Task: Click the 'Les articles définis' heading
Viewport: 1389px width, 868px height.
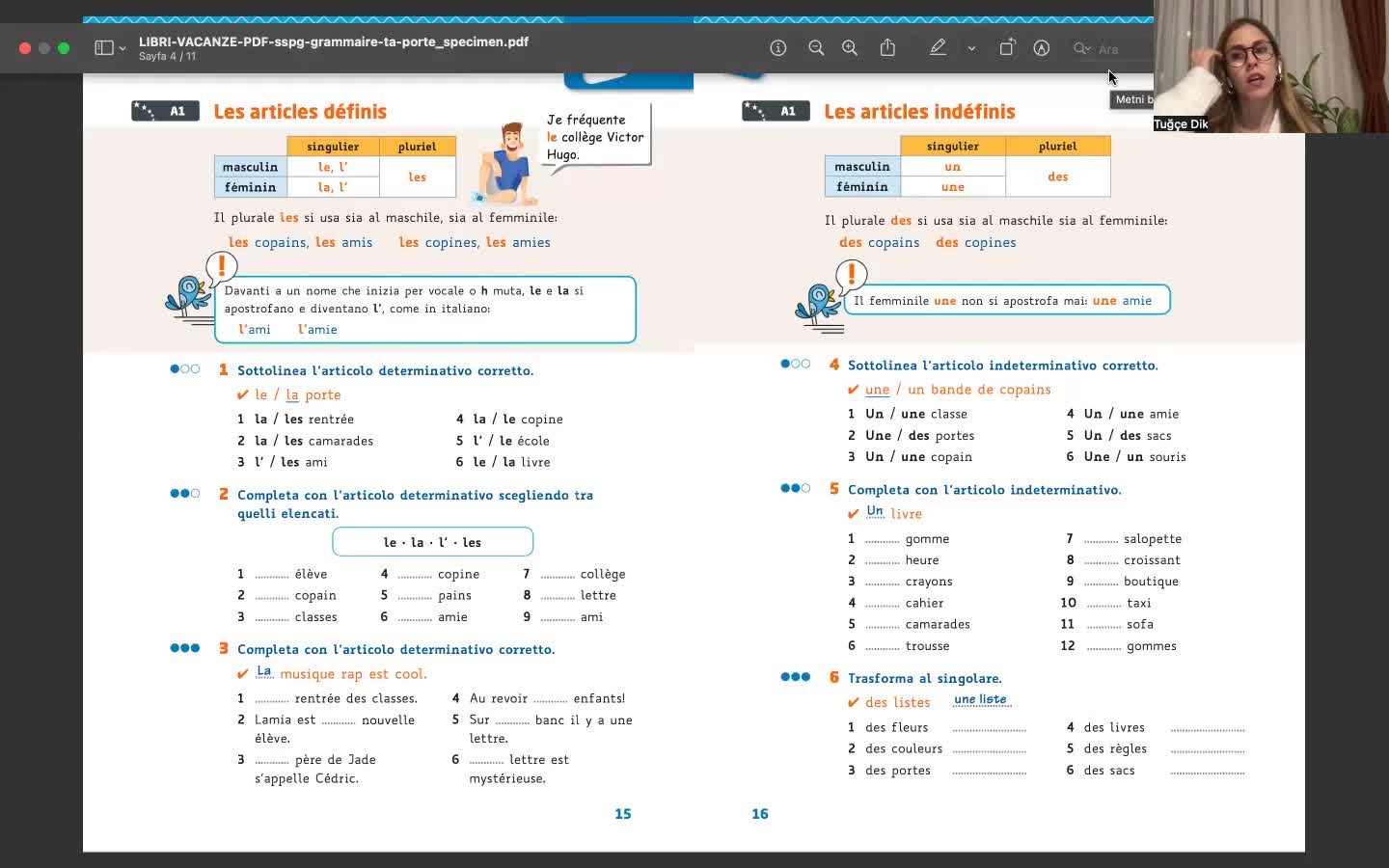Action: tap(300, 112)
